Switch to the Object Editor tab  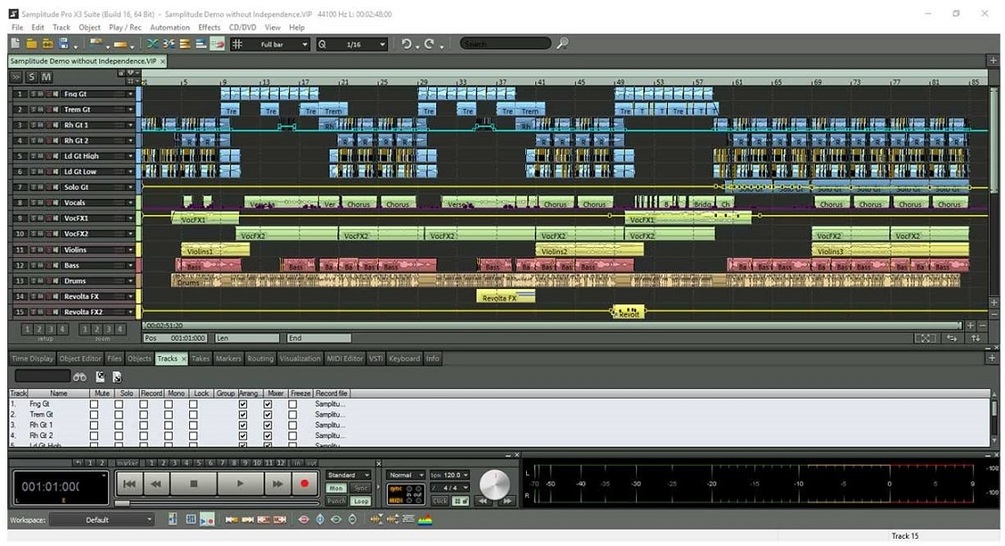[80, 358]
